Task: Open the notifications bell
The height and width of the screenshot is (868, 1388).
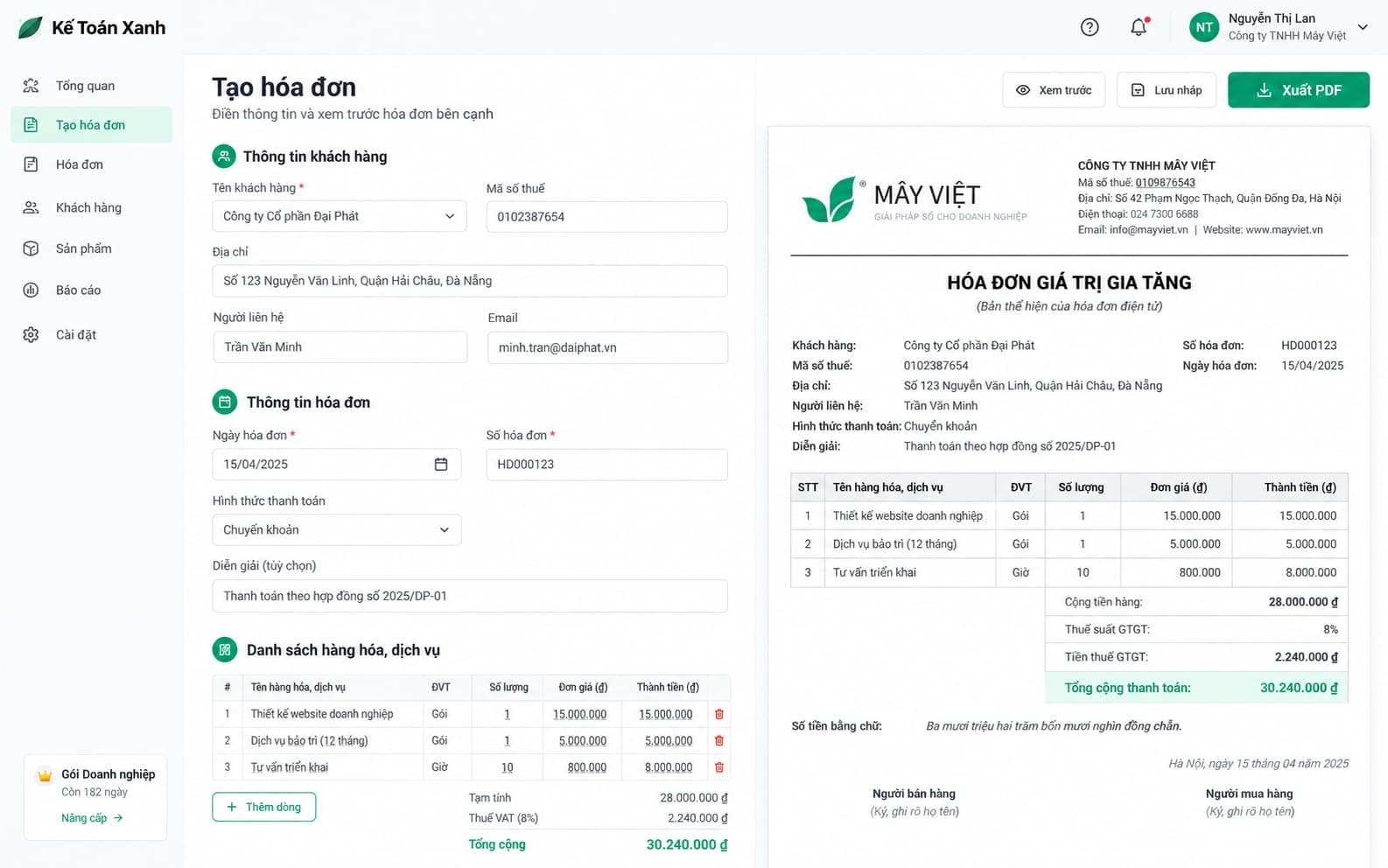Action: tap(1139, 27)
